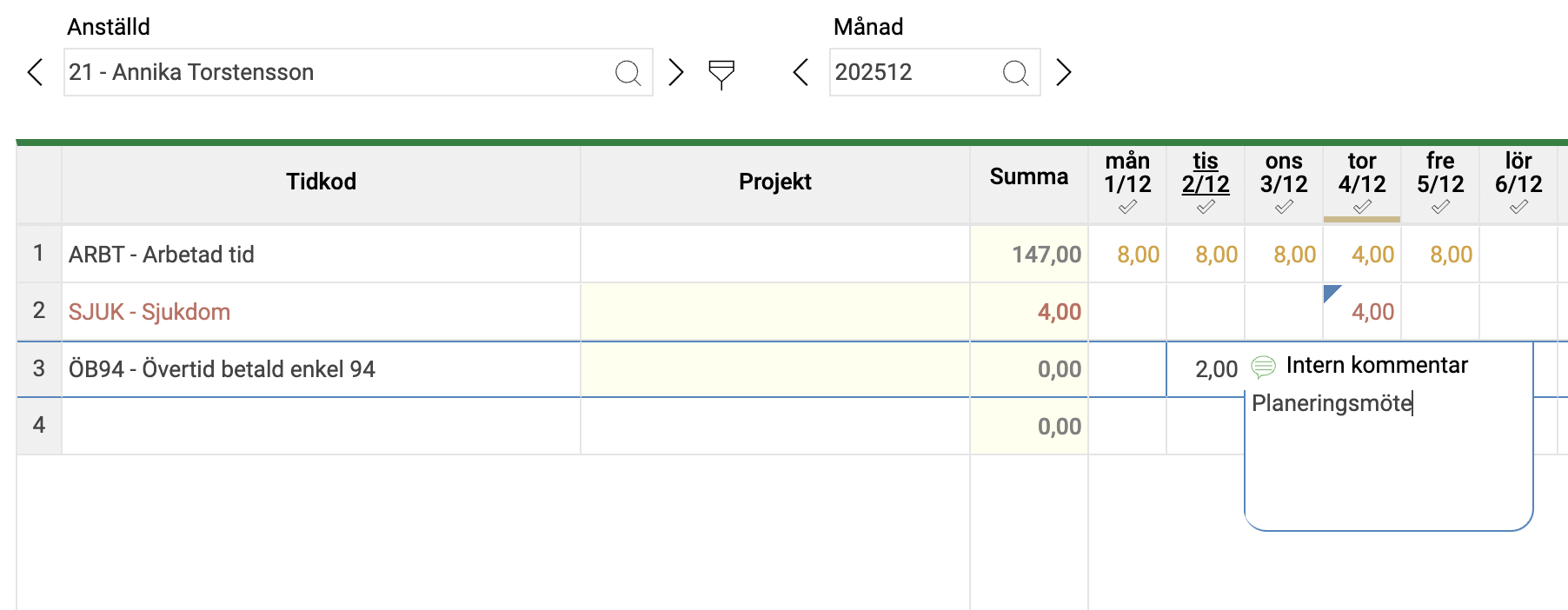1568x610 pixels.
Task: Go to next employee arrow
Action: (675, 72)
